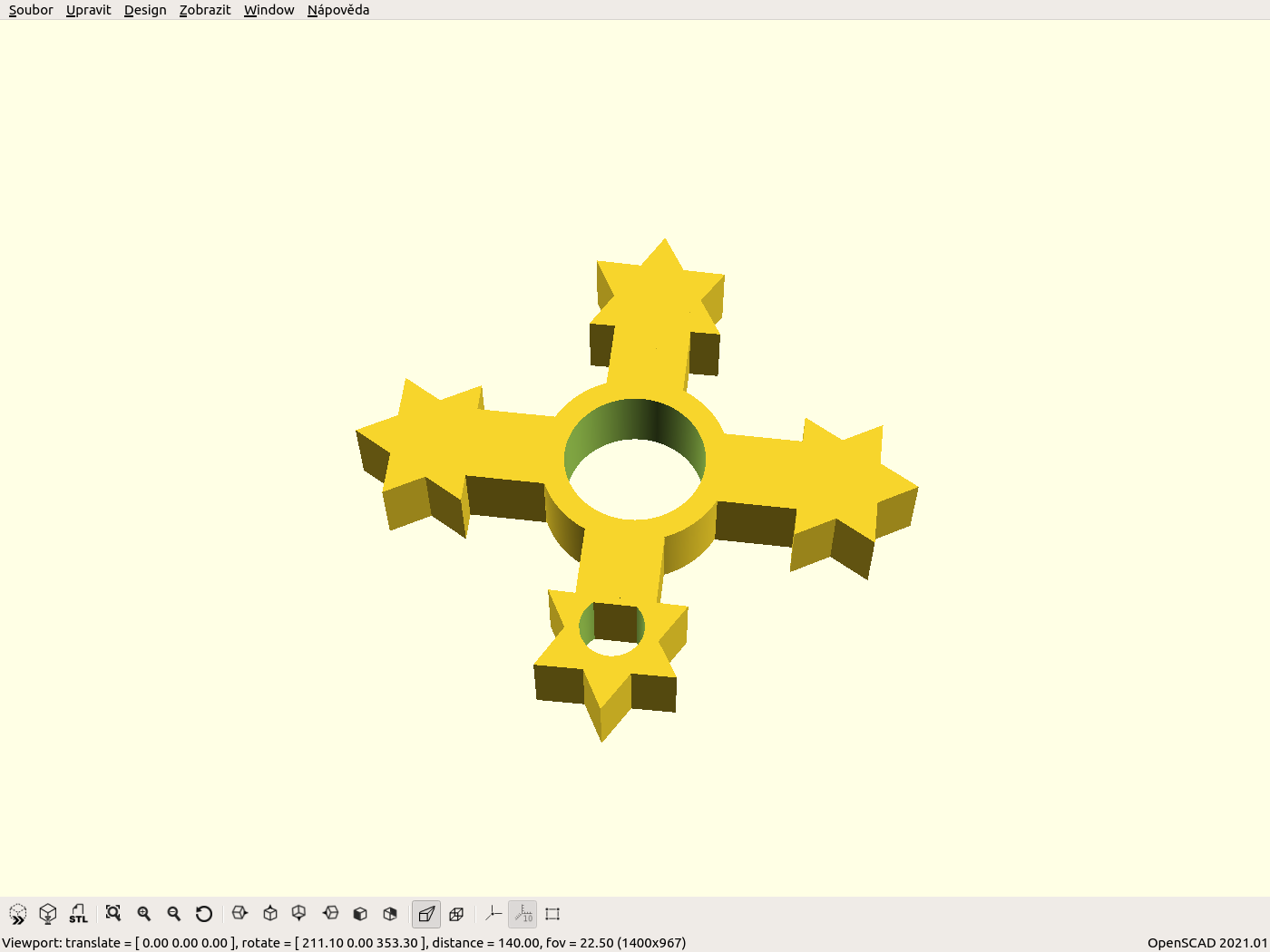This screenshot has height=952, width=1270.
Task: Open the Upravit menu
Action: pos(89,10)
